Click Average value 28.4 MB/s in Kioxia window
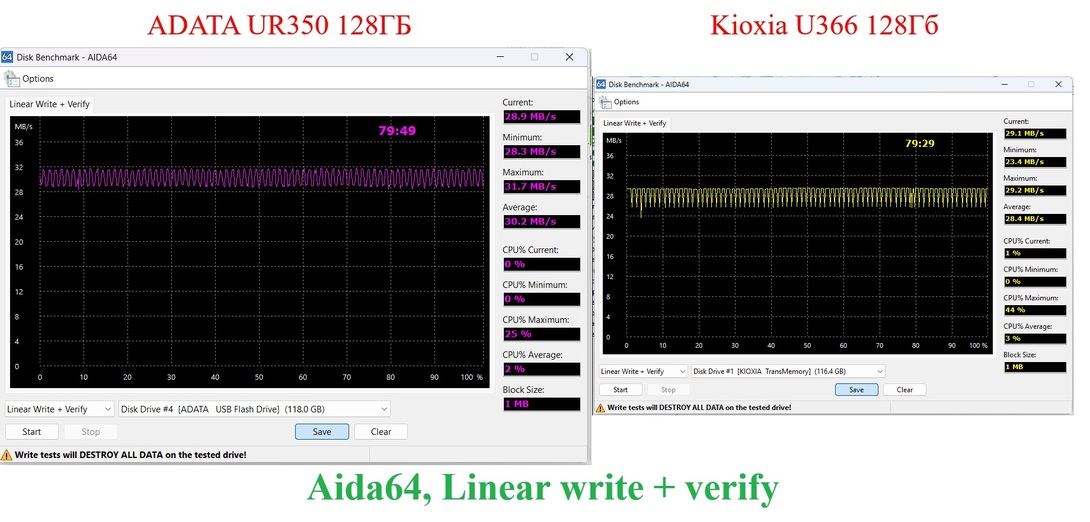This screenshot has height=522, width=1090. point(1034,219)
